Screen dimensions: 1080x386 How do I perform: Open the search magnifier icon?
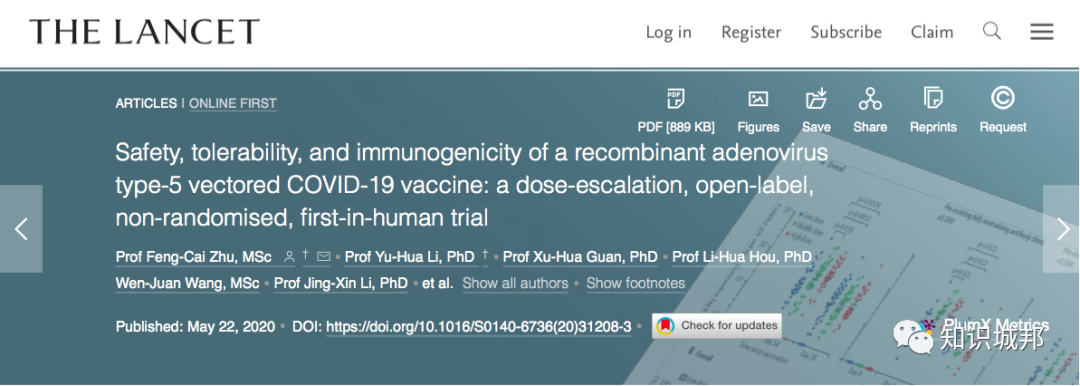click(992, 31)
